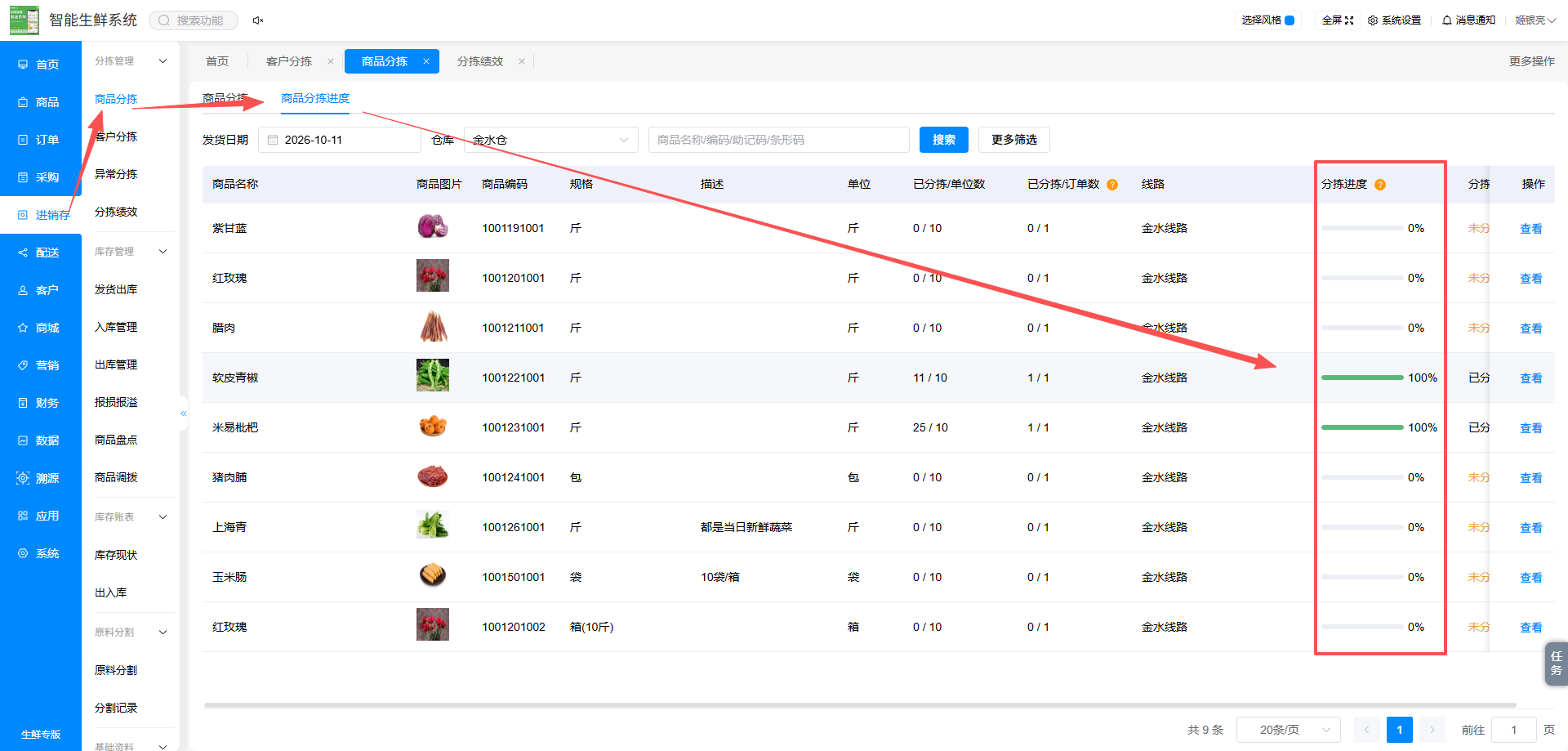Click the 发货日期 date input field
This screenshot has height=751, width=1568.
pyautogui.click(x=340, y=140)
